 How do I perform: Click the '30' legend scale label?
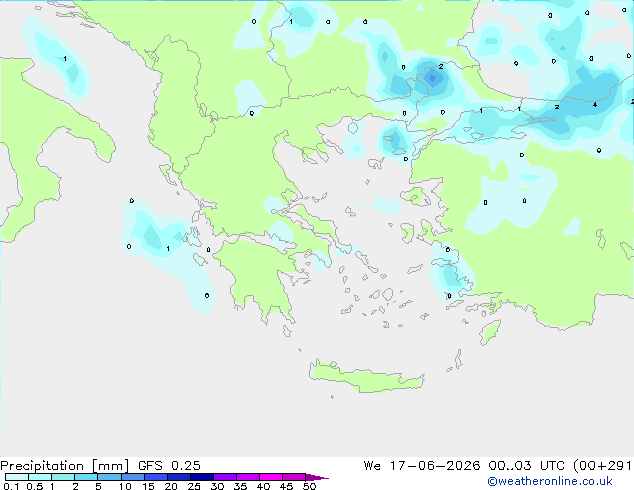(x=217, y=486)
